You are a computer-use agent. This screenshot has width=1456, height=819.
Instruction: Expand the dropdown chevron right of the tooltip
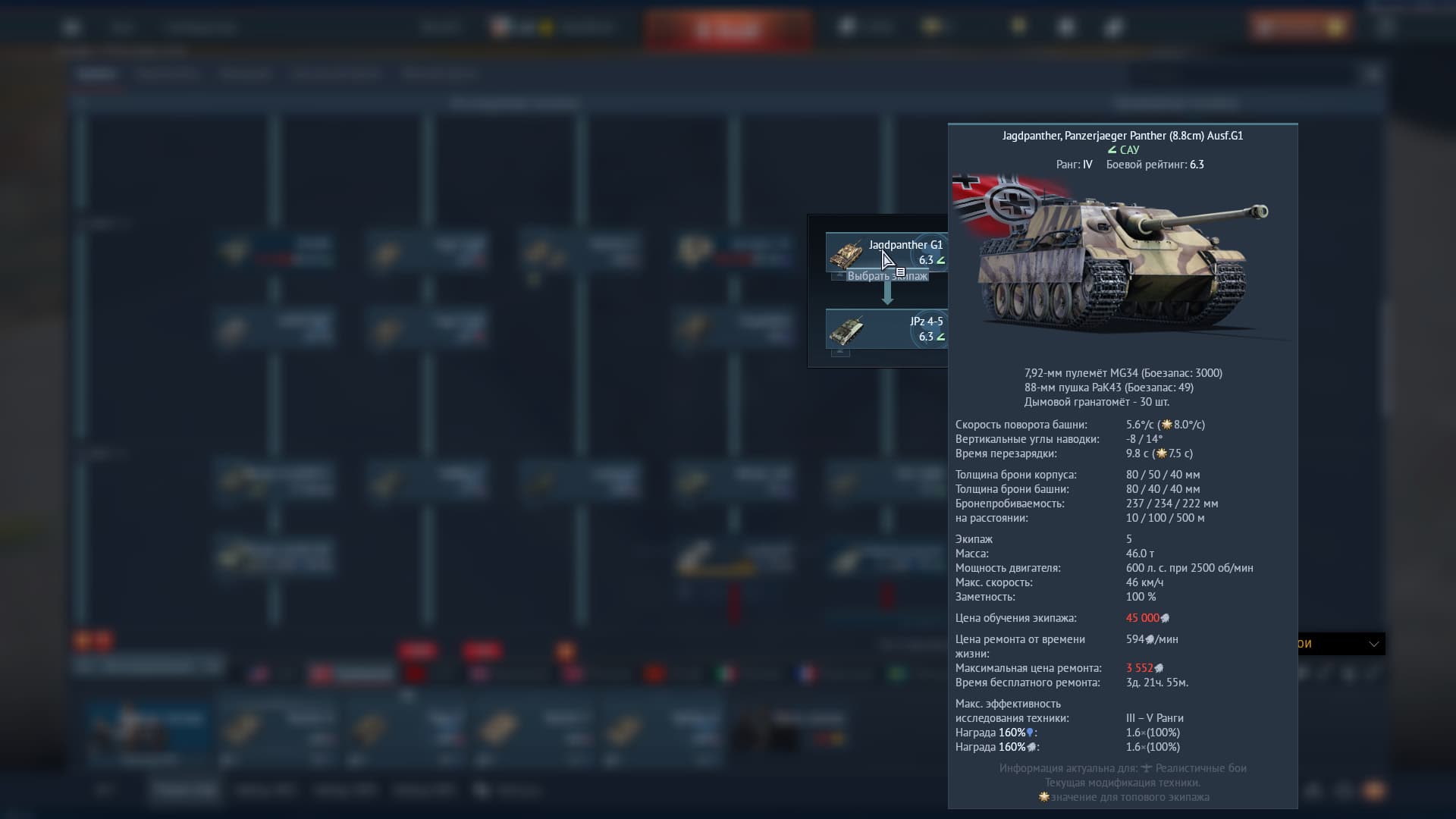(x=1373, y=644)
